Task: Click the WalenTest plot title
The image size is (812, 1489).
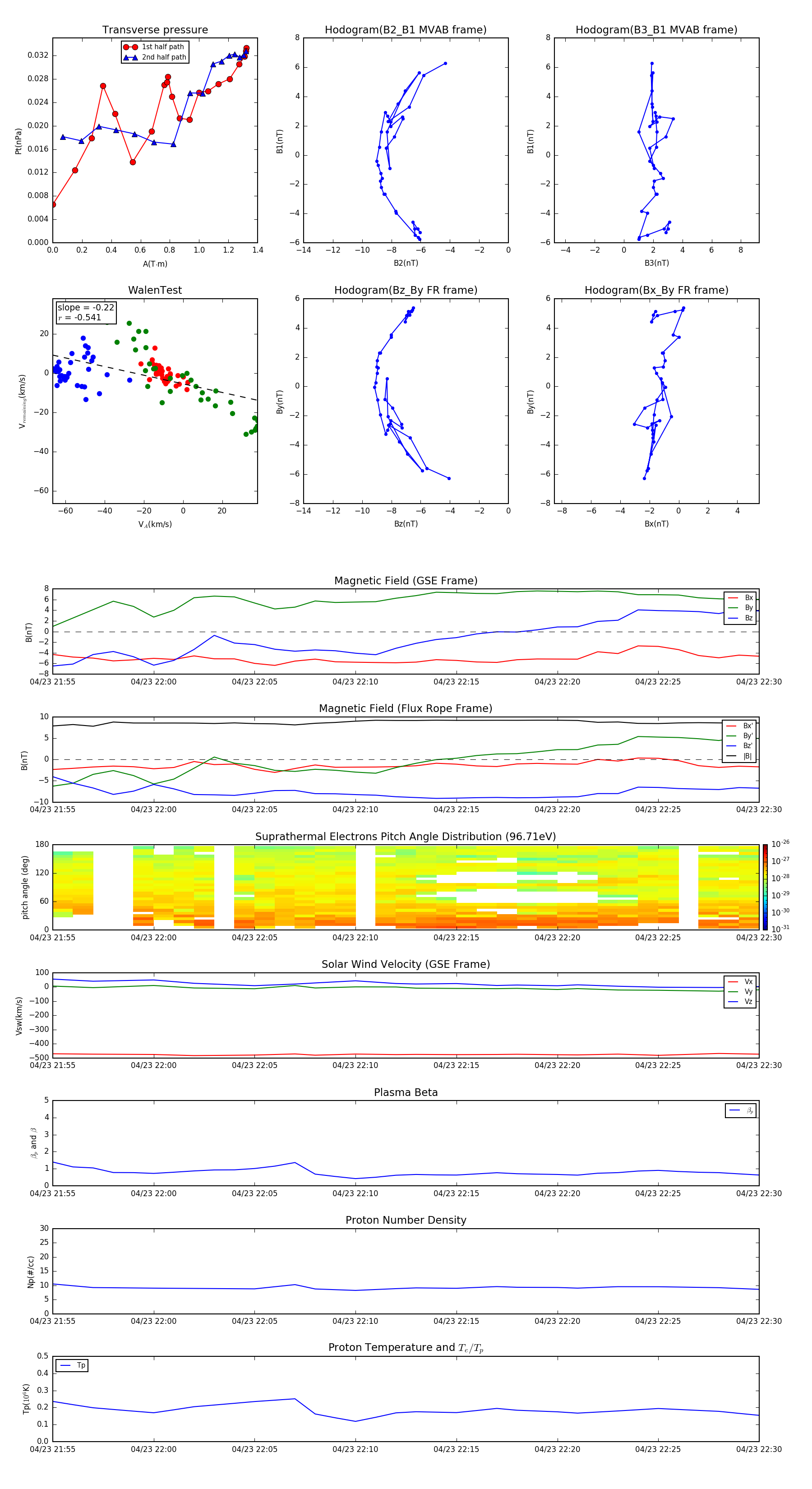Action: click(155, 290)
